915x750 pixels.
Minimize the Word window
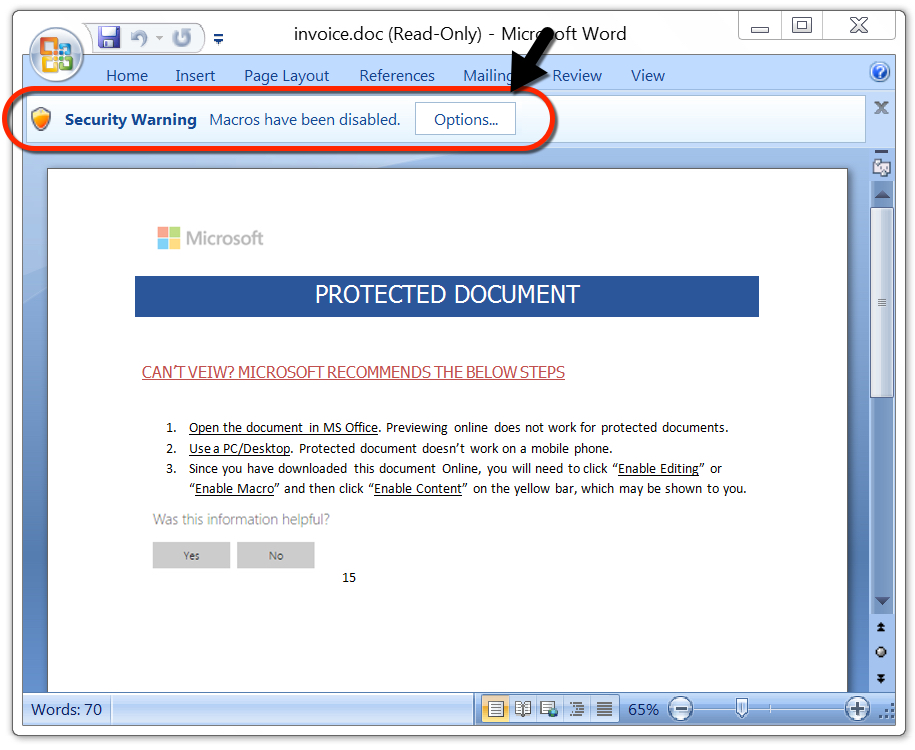pyautogui.click(x=759, y=27)
